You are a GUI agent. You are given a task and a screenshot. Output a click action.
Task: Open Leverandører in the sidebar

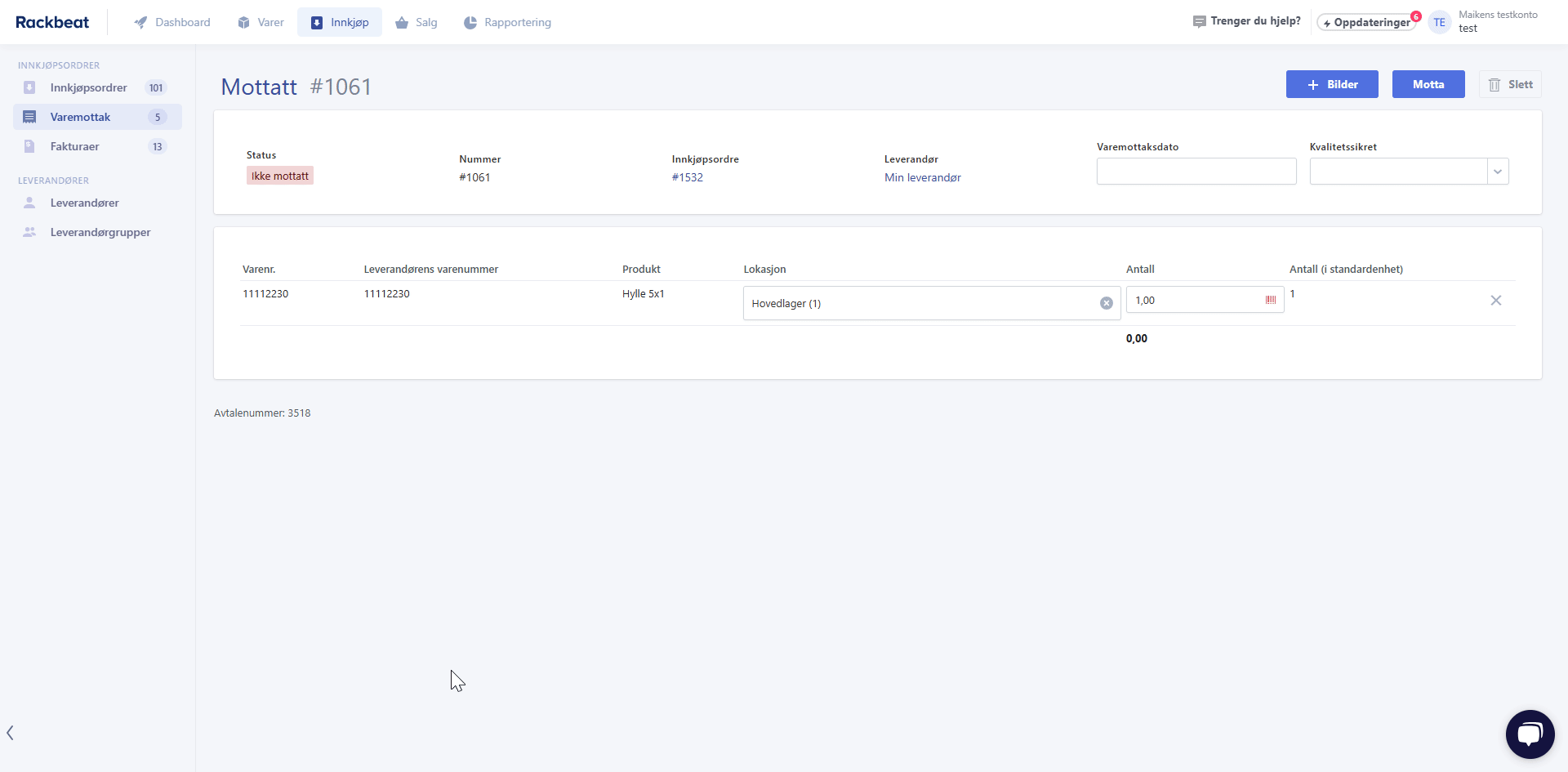pos(84,203)
